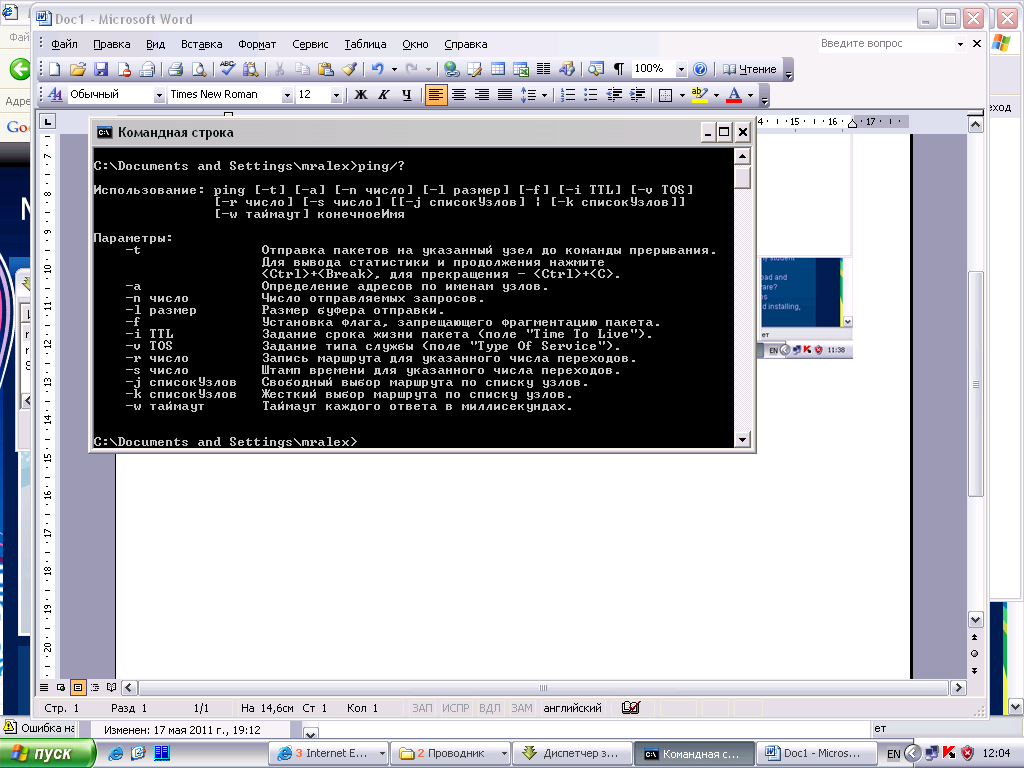Image resolution: width=1024 pixels, height=768 pixels.
Task: Click the Columns icon
Action: pos(543,69)
